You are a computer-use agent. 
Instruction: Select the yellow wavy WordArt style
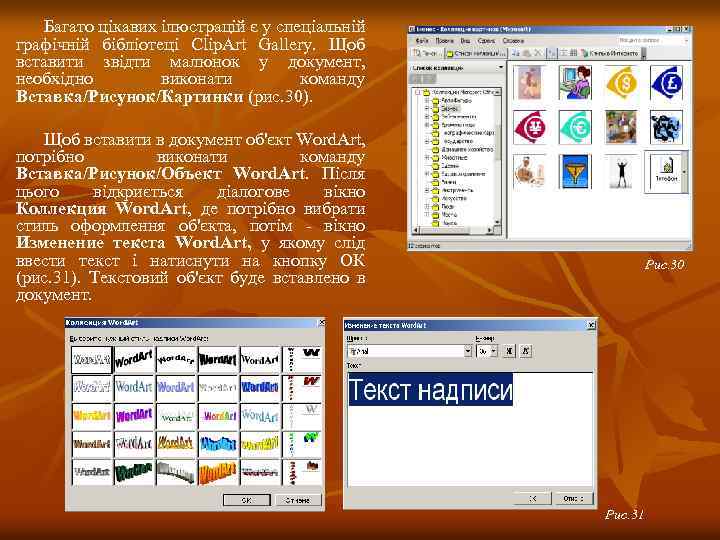pyautogui.click(x=260, y=444)
